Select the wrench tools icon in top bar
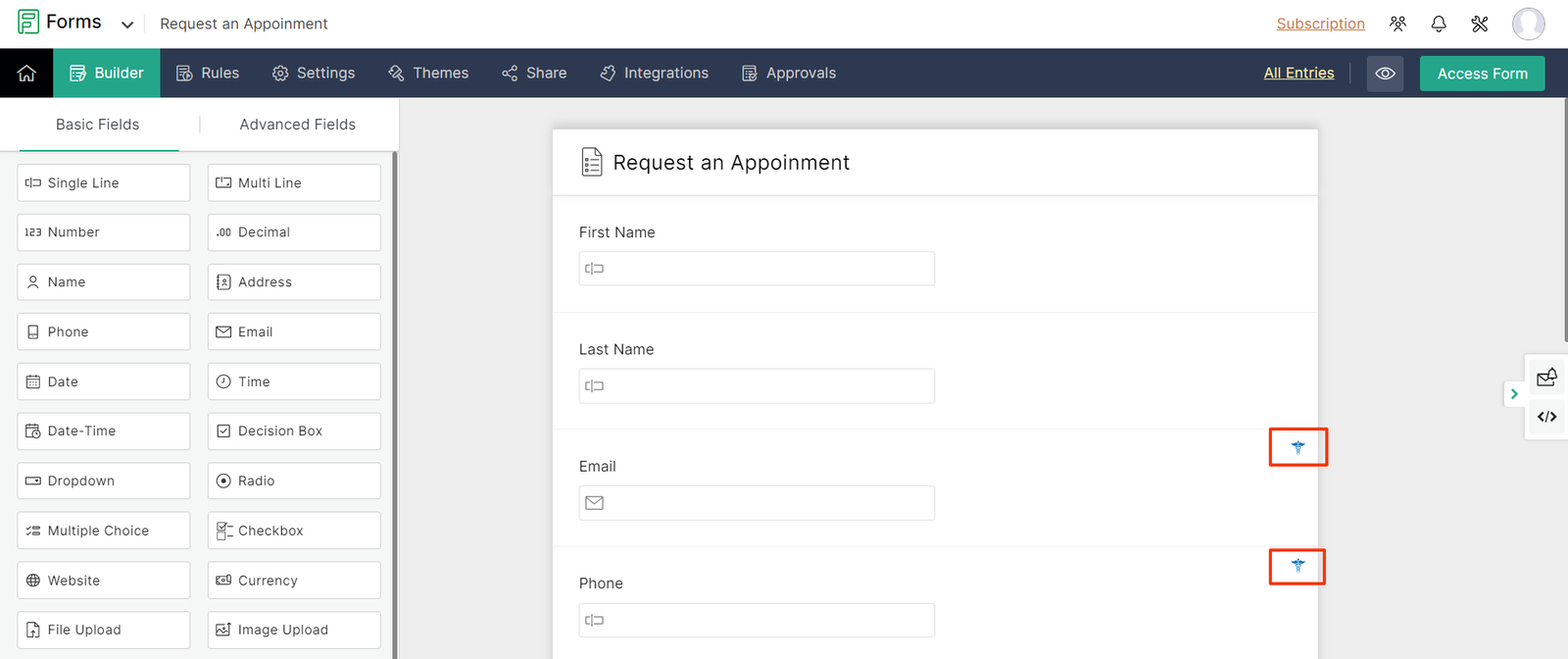The image size is (1568, 659). pyautogui.click(x=1480, y=24)
